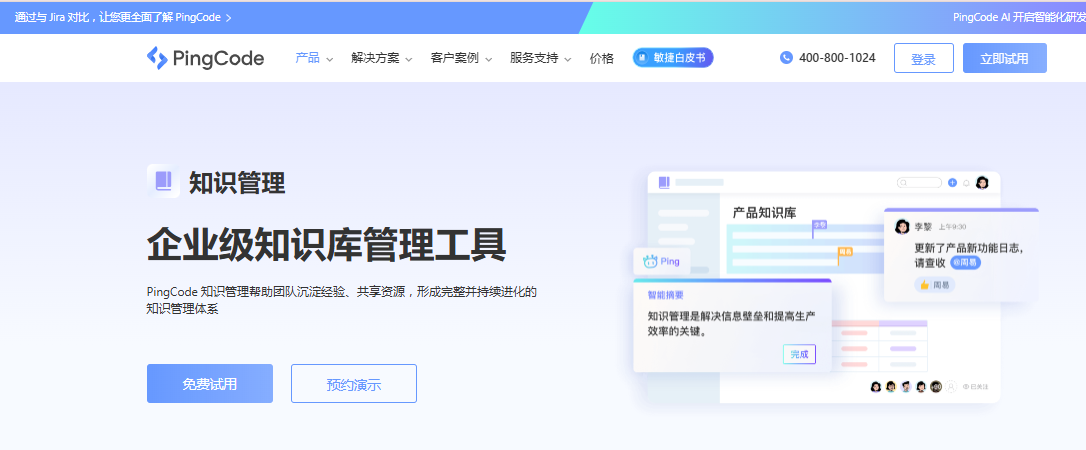Open the 敏捷白皮书 badge

[673, 57]
